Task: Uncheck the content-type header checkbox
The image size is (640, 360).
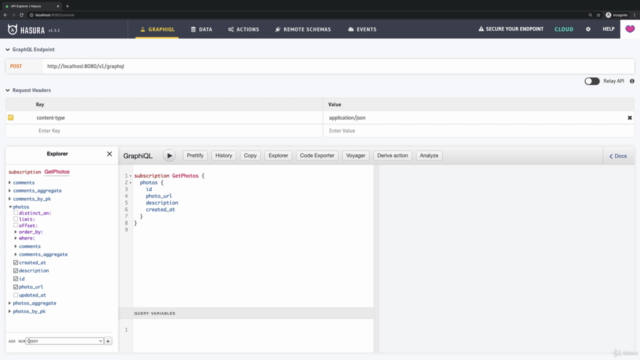Action: (11, 118)
